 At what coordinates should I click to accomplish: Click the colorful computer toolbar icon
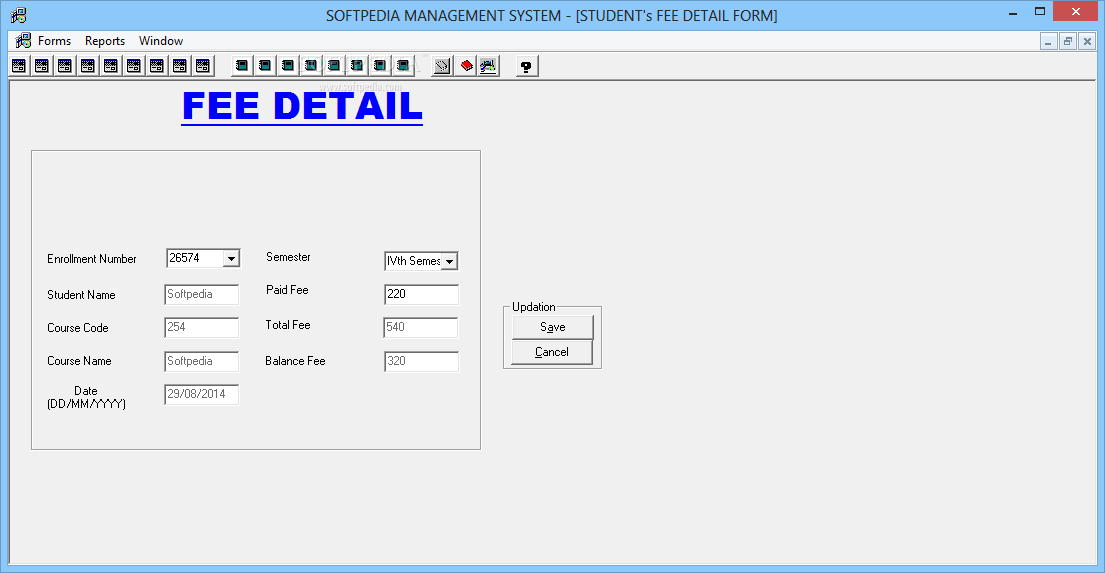[488, 66]
